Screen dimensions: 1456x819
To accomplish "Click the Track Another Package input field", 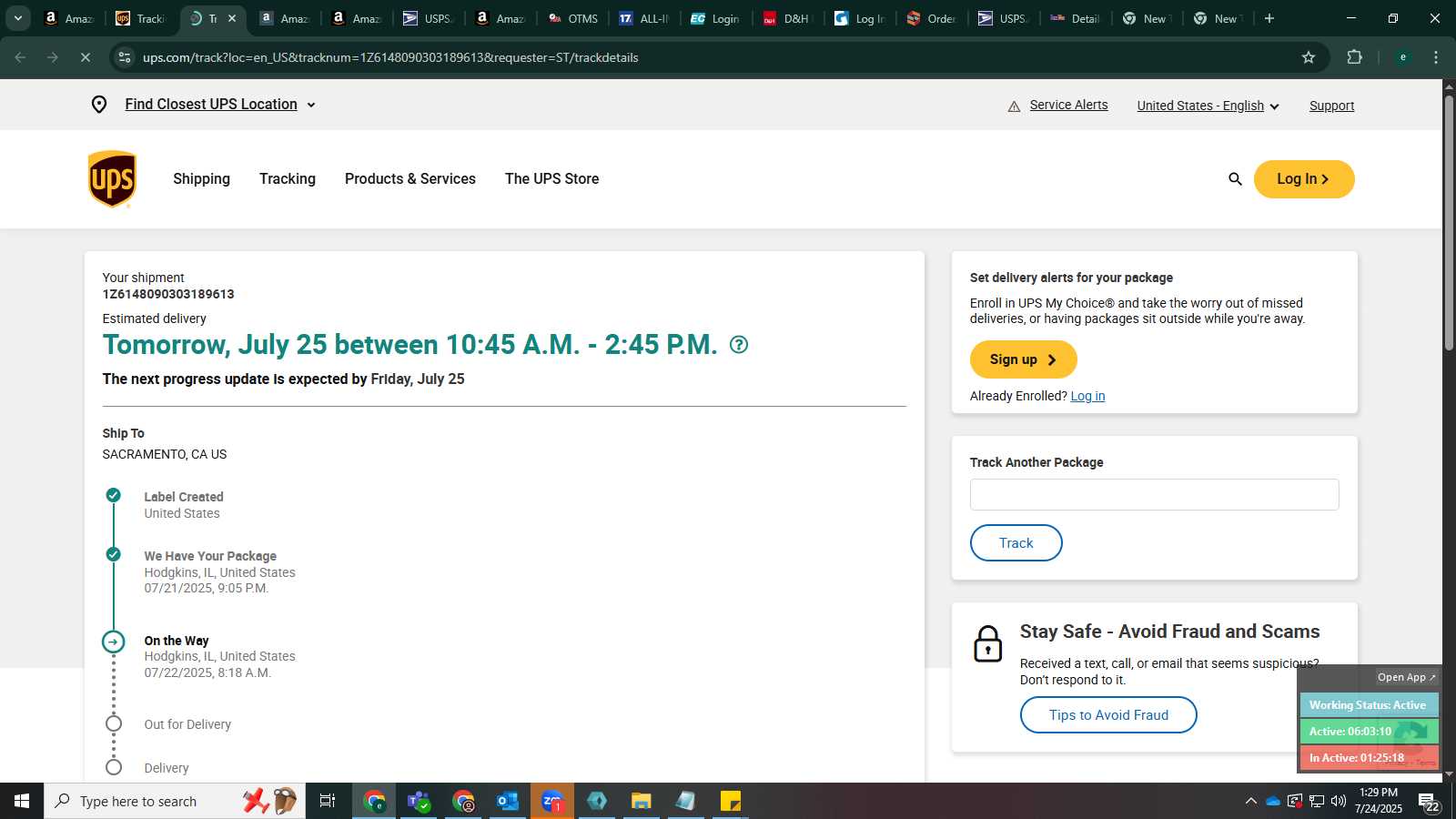I will [1154, 495].
